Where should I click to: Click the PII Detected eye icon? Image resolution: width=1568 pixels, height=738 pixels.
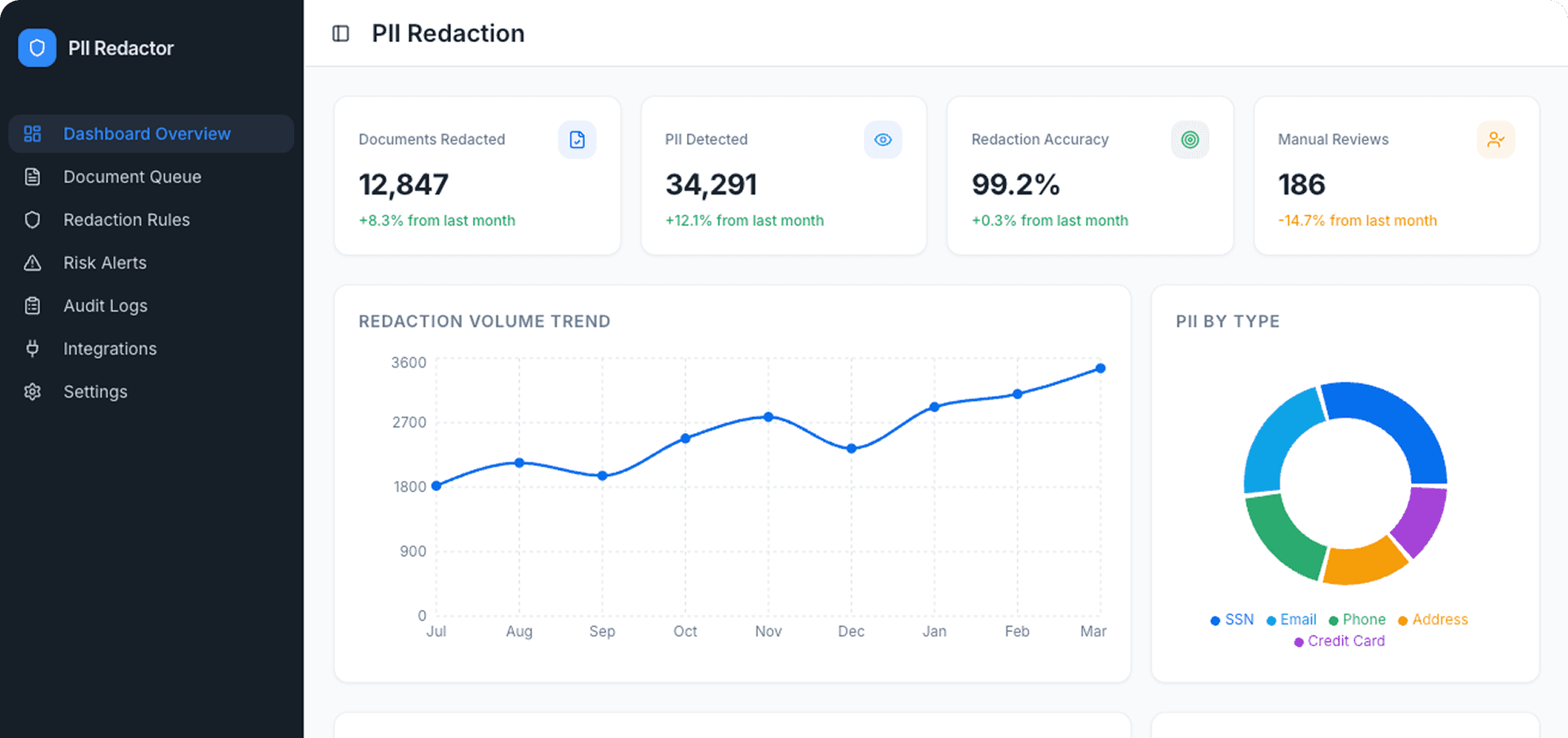pos(883,140)
